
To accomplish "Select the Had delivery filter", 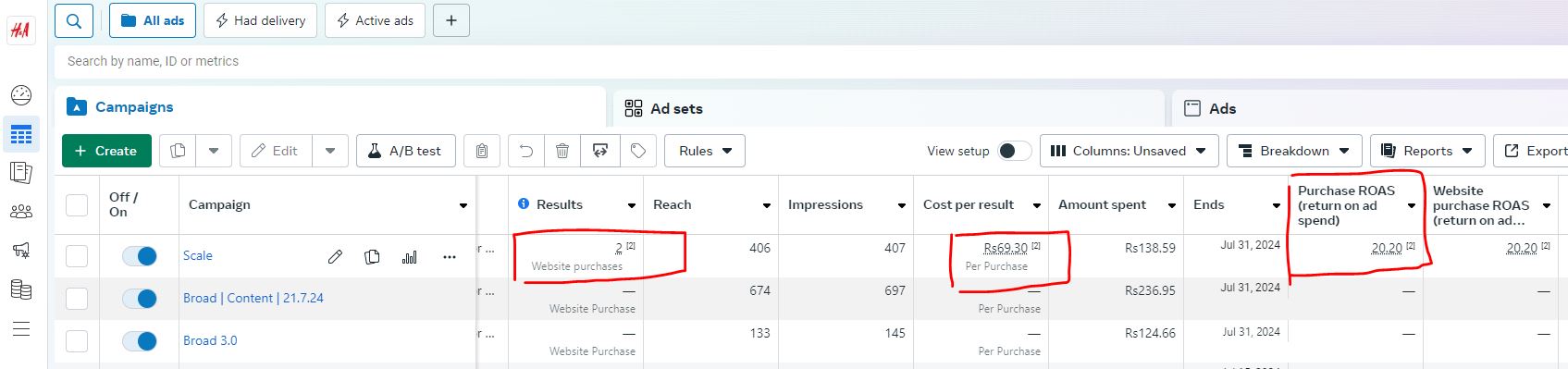I will 260,20.
